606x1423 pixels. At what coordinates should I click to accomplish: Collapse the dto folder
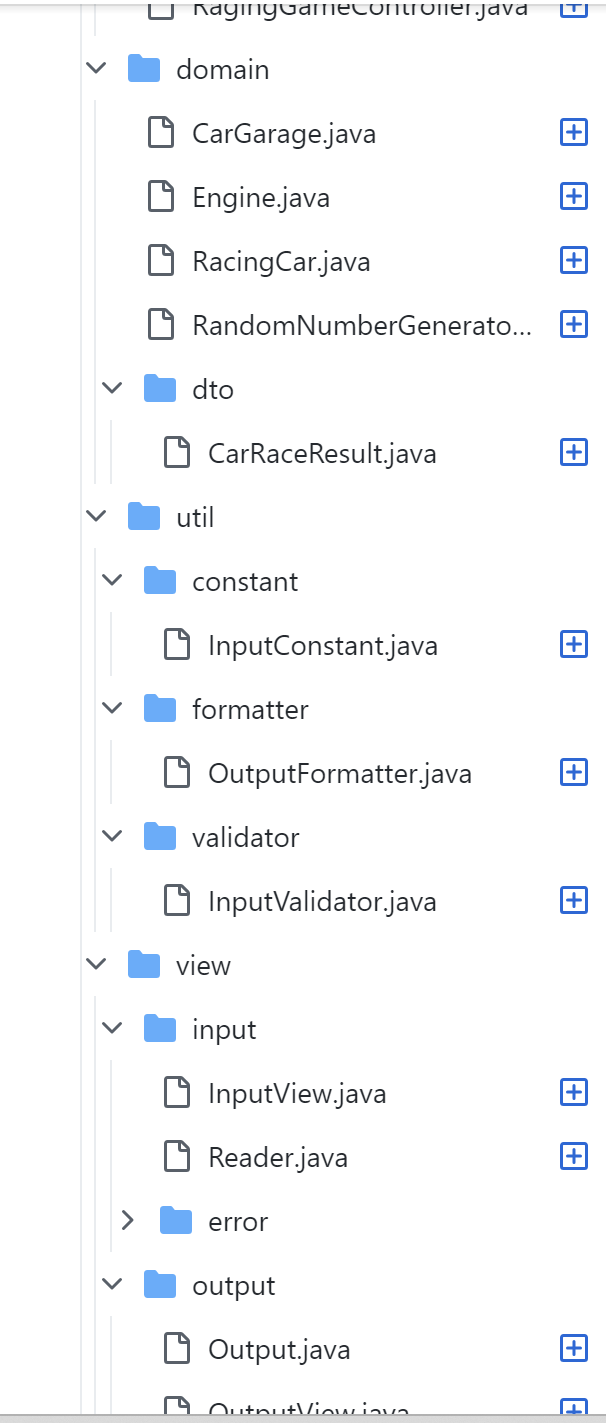point(112,389)
